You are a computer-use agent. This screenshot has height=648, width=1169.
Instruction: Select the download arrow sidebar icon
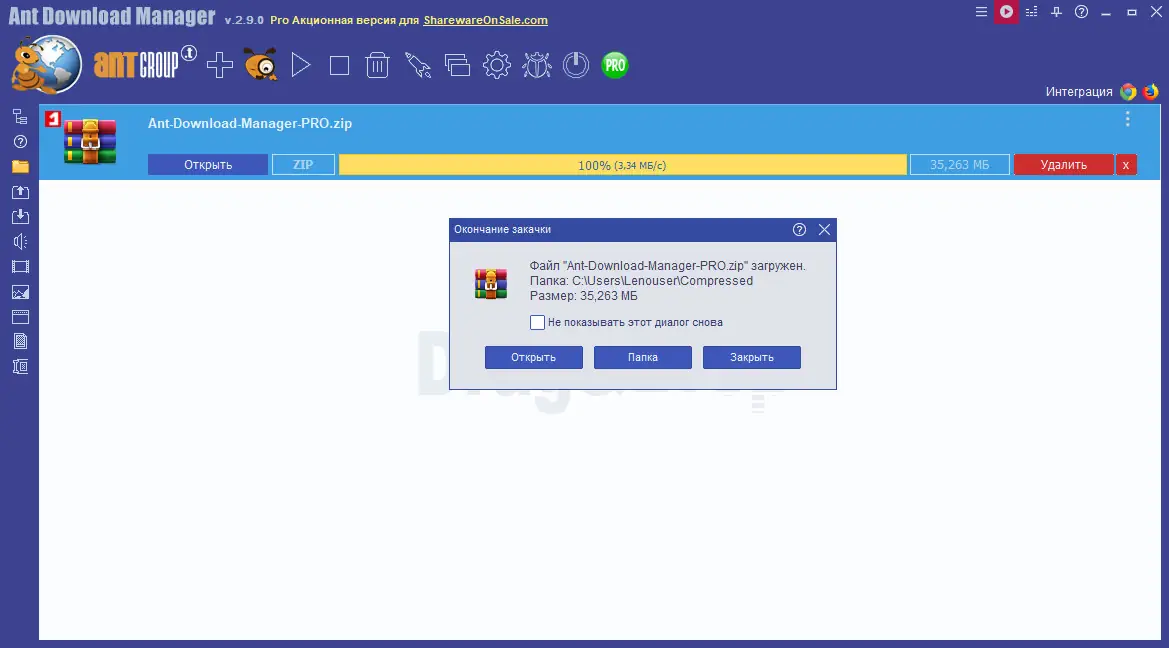(20, 217)
